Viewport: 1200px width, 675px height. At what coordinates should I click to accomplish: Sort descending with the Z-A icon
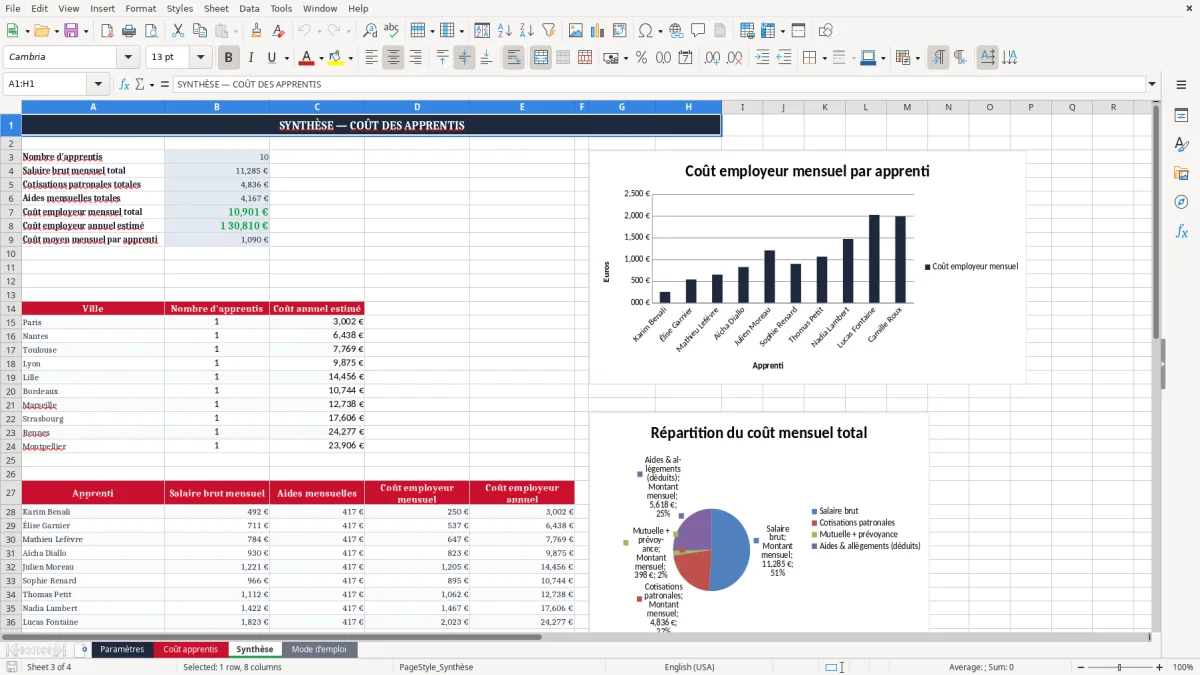tap(526, 31)
